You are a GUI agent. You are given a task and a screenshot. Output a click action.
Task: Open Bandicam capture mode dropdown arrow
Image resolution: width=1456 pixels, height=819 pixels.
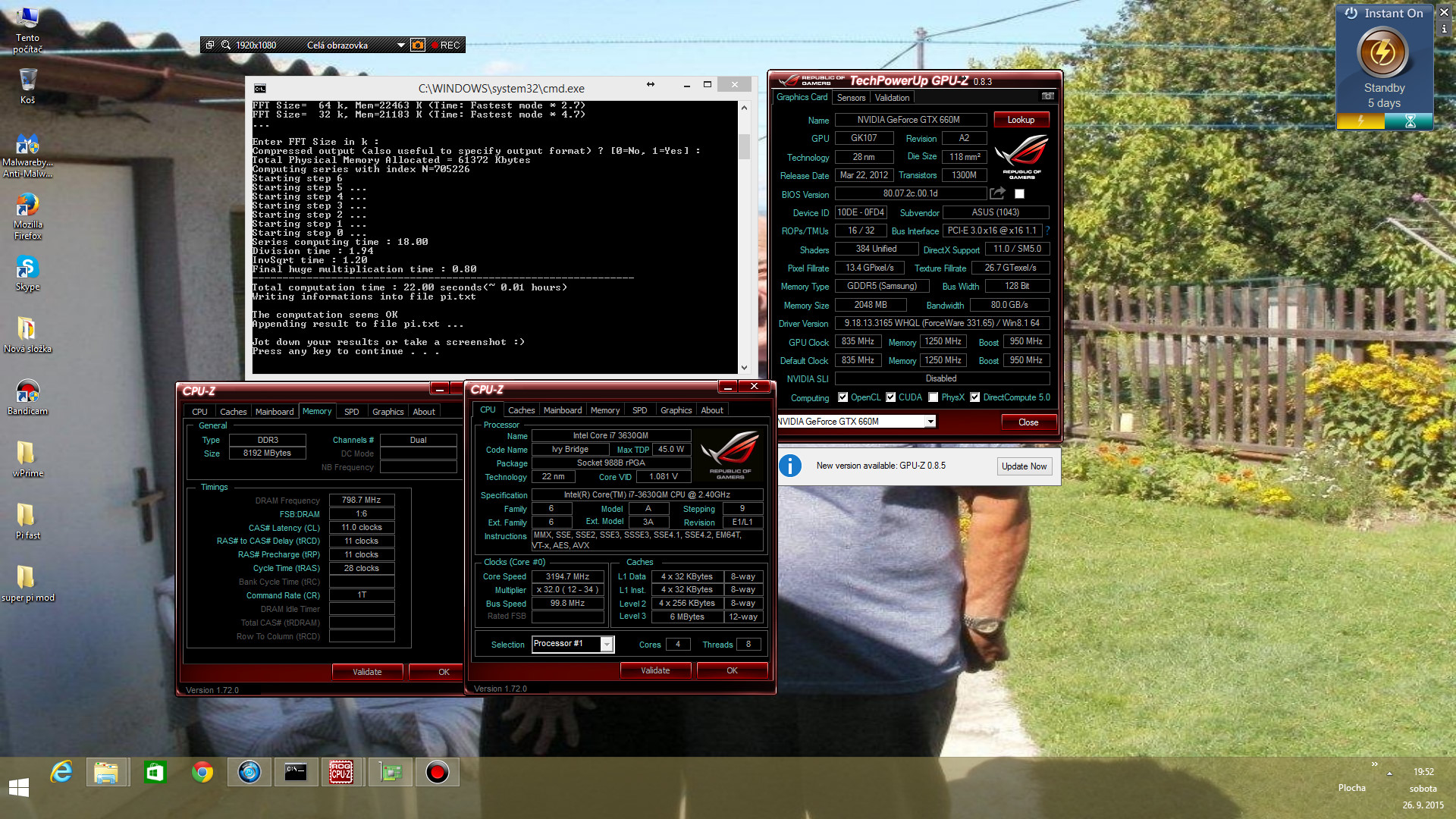(x=400, y=45)
